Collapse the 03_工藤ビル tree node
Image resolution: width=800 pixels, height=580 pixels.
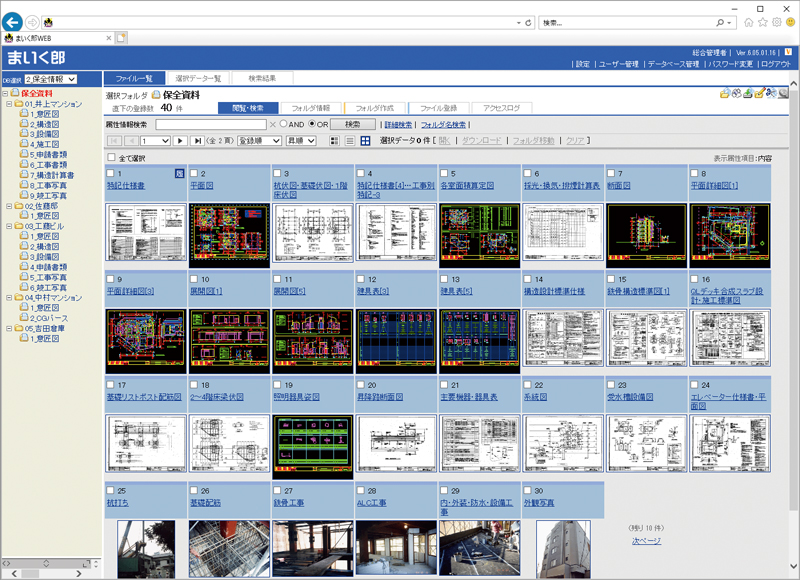tap(7, 227)
